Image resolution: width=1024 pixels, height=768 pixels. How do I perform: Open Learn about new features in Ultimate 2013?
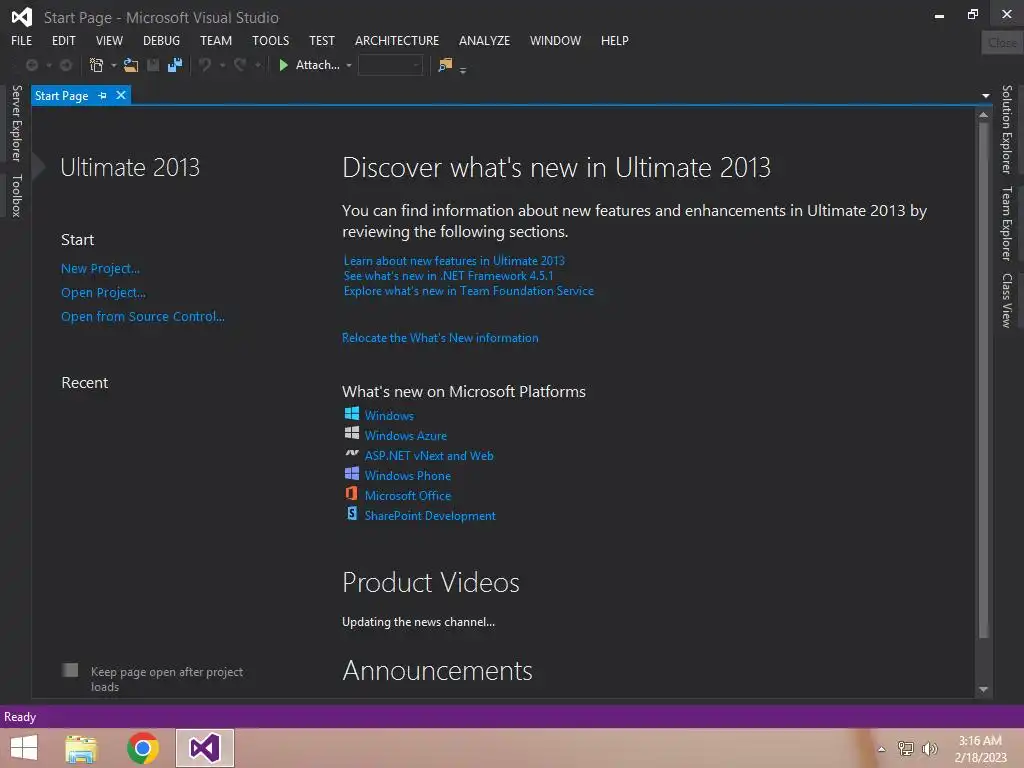point(454,261)
